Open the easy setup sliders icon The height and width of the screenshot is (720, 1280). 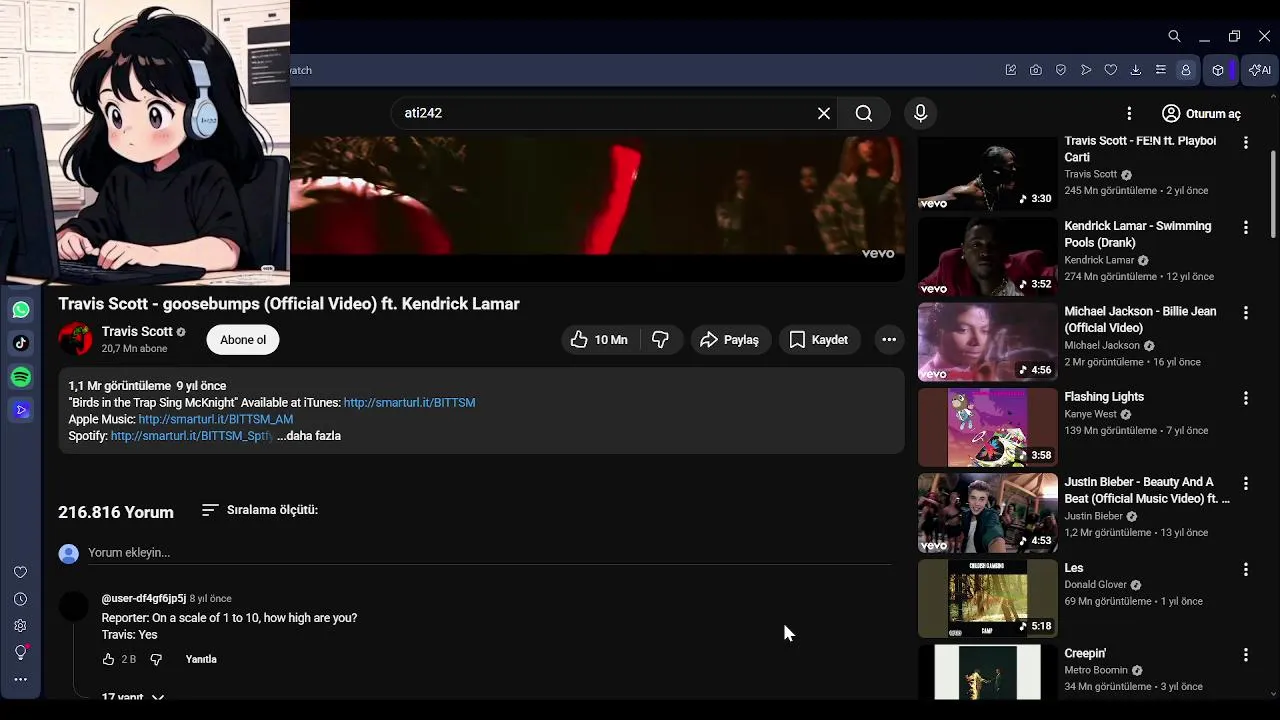[1161, 70]
